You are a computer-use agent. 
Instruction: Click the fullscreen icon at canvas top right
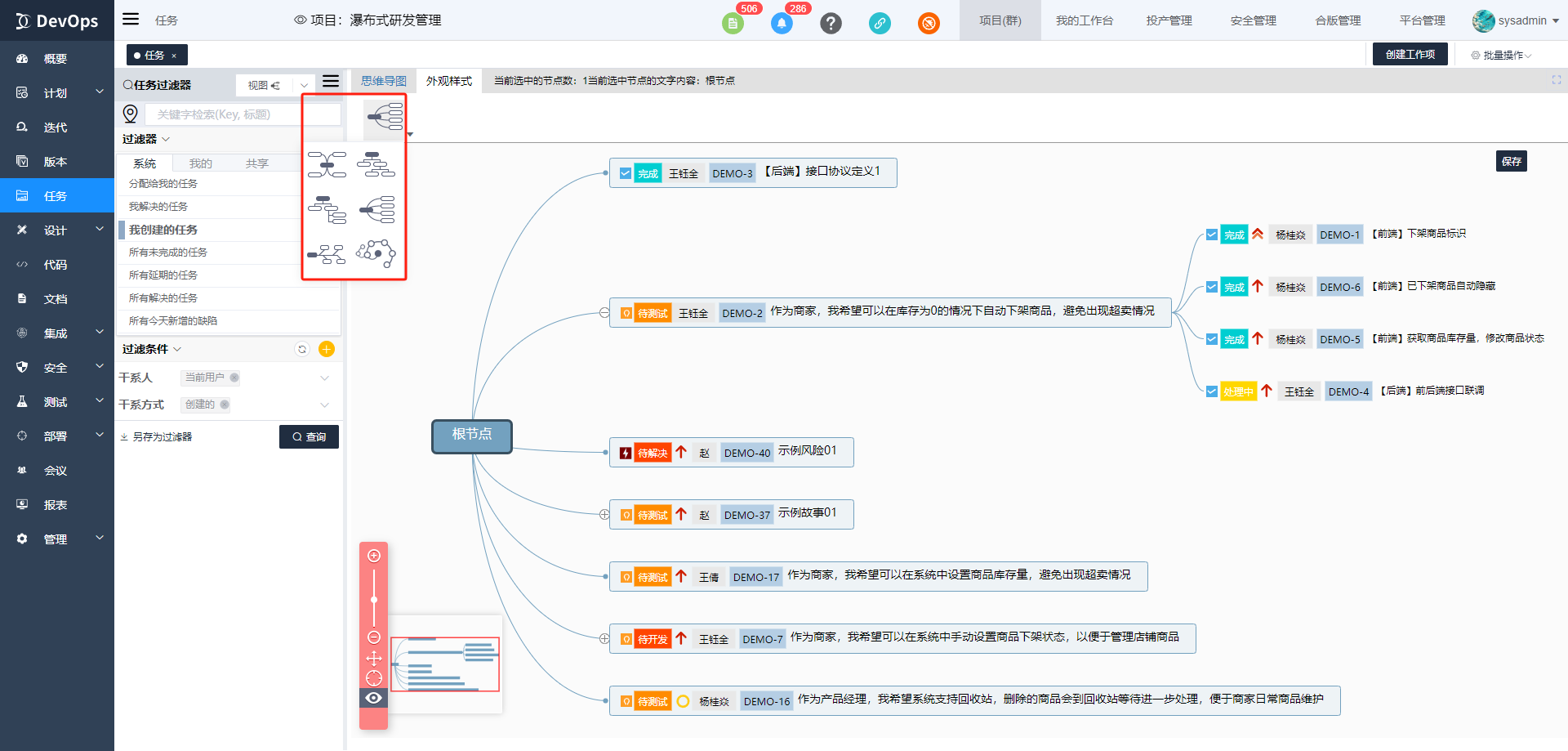coord(1557,80)
